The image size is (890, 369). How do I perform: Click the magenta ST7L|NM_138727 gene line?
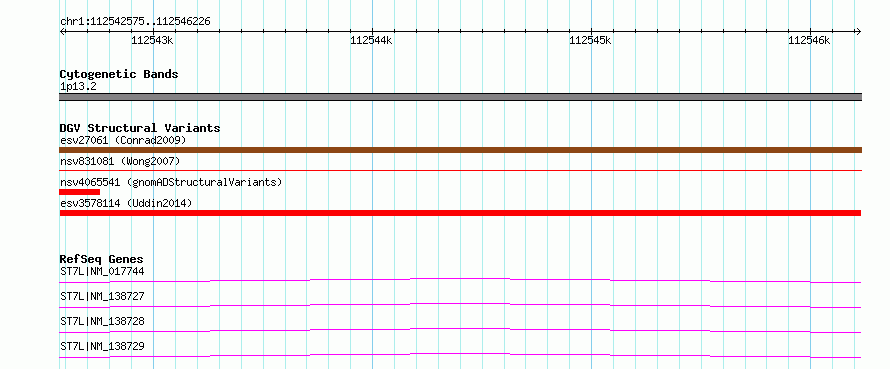pos(460,305)
